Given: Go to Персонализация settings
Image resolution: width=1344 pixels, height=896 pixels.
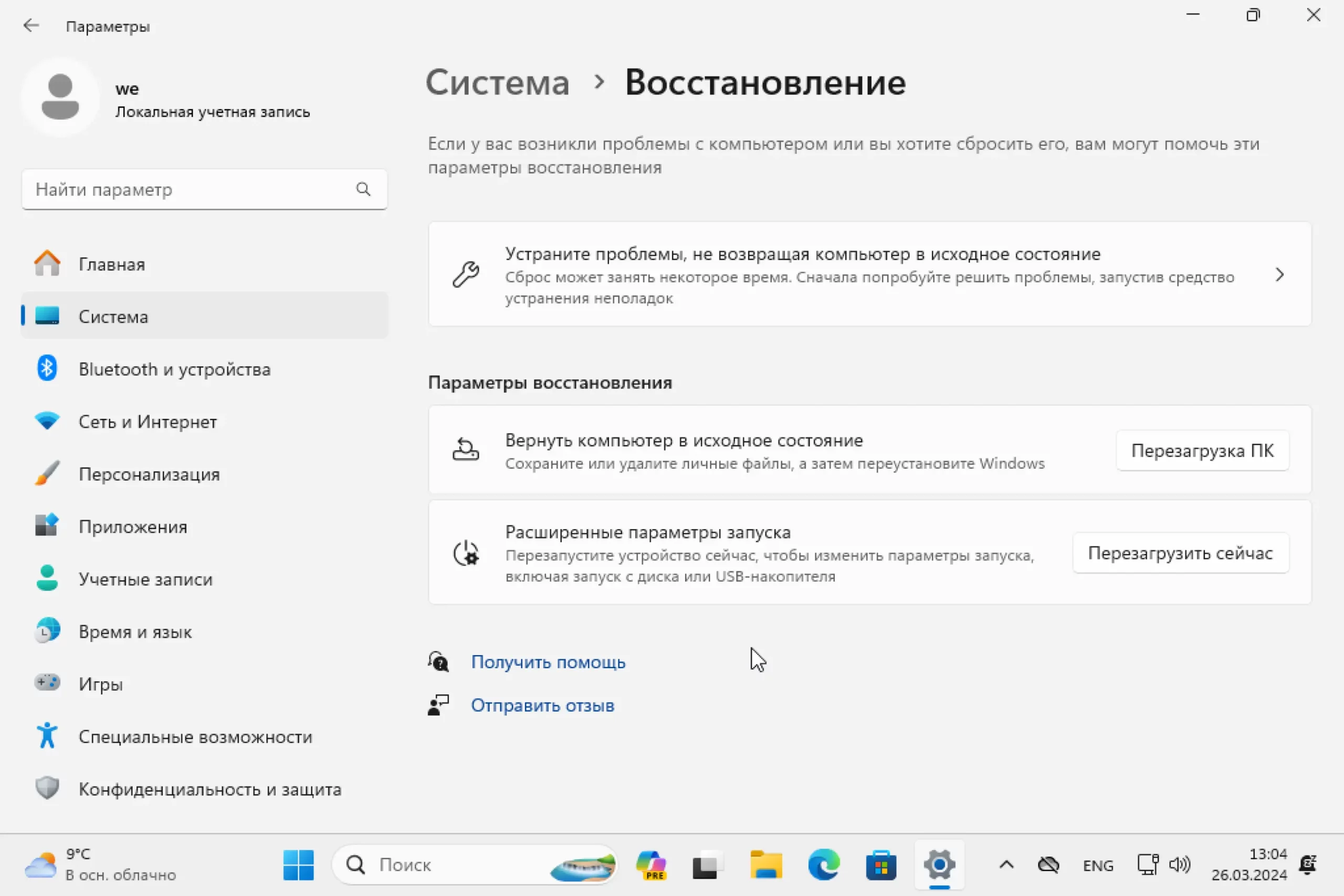Looking at the screenshot, I should point(149,475).
